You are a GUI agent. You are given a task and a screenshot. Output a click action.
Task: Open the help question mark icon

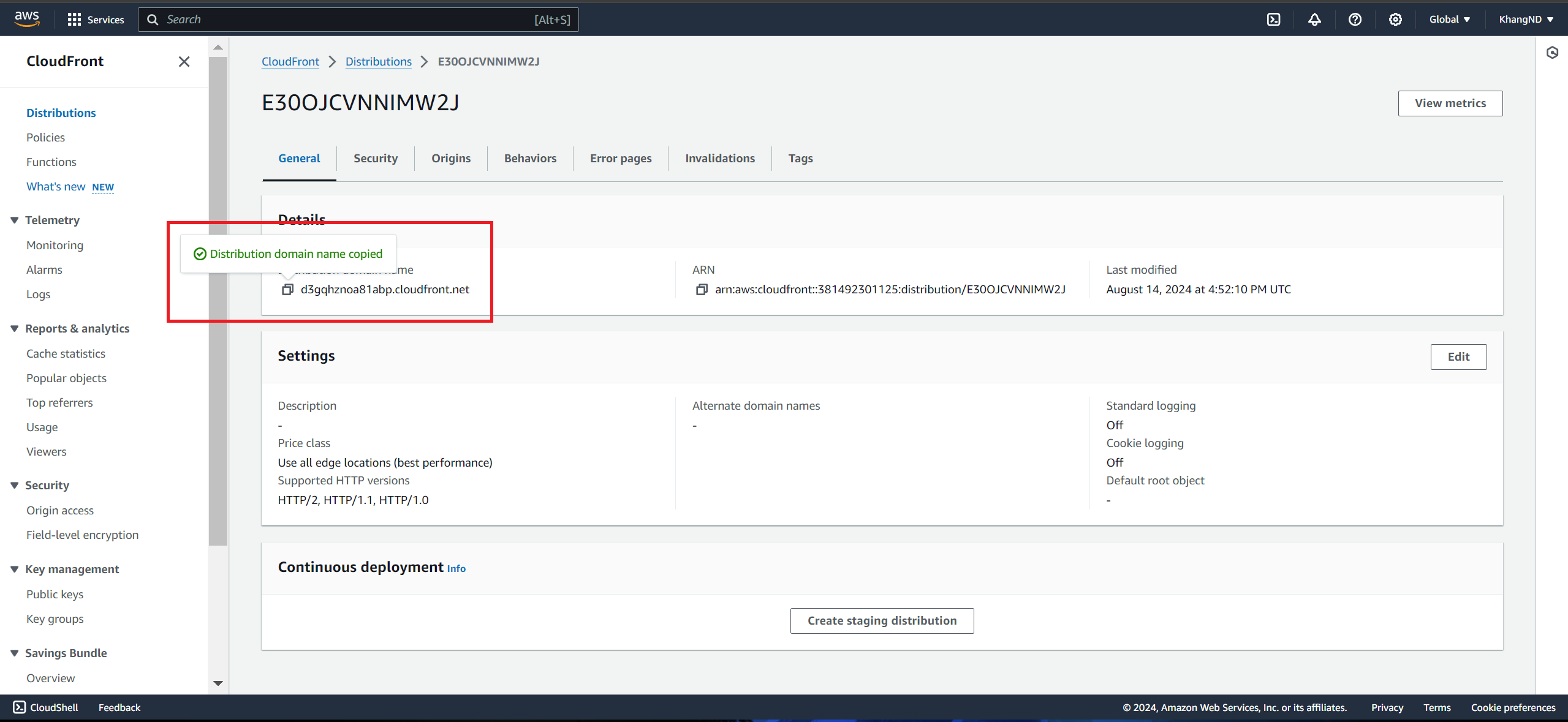pyautogui.click(x=1355, y=20)
